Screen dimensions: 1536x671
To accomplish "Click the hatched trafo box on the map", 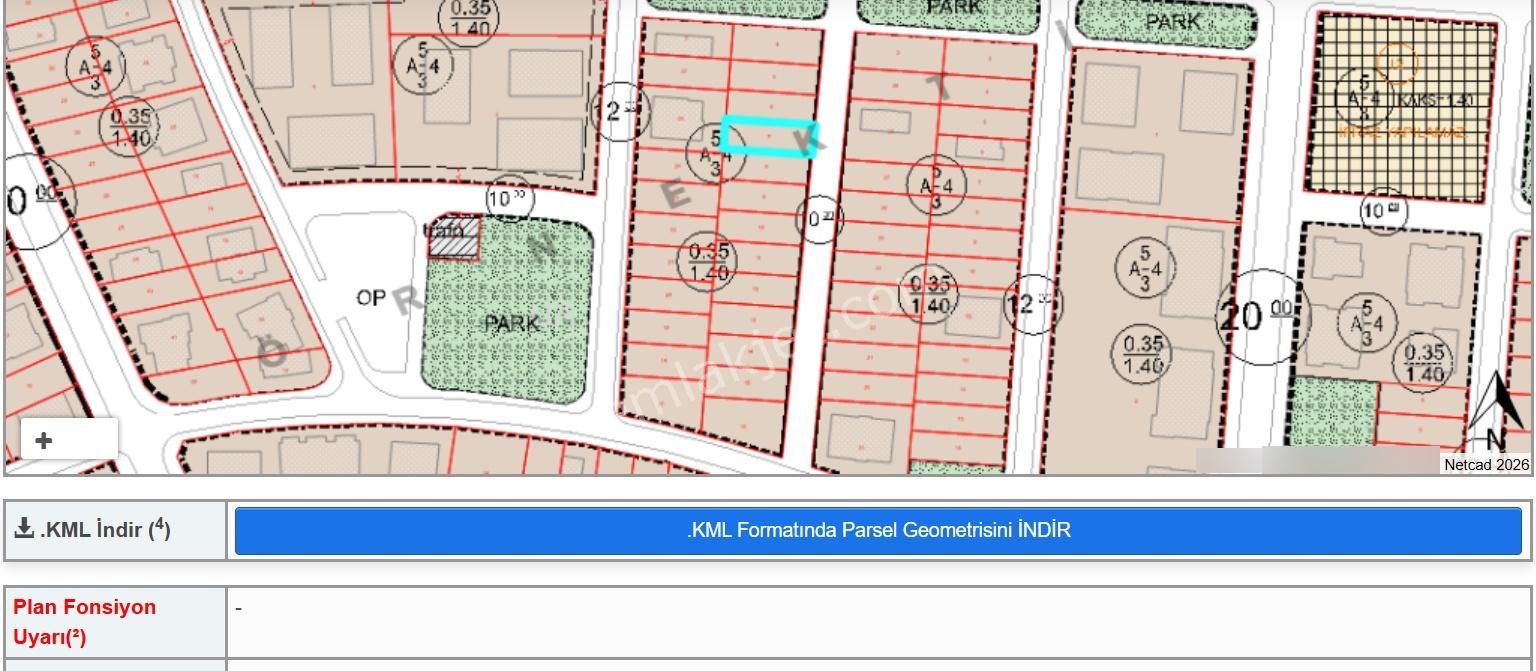I will coord(454,236).
